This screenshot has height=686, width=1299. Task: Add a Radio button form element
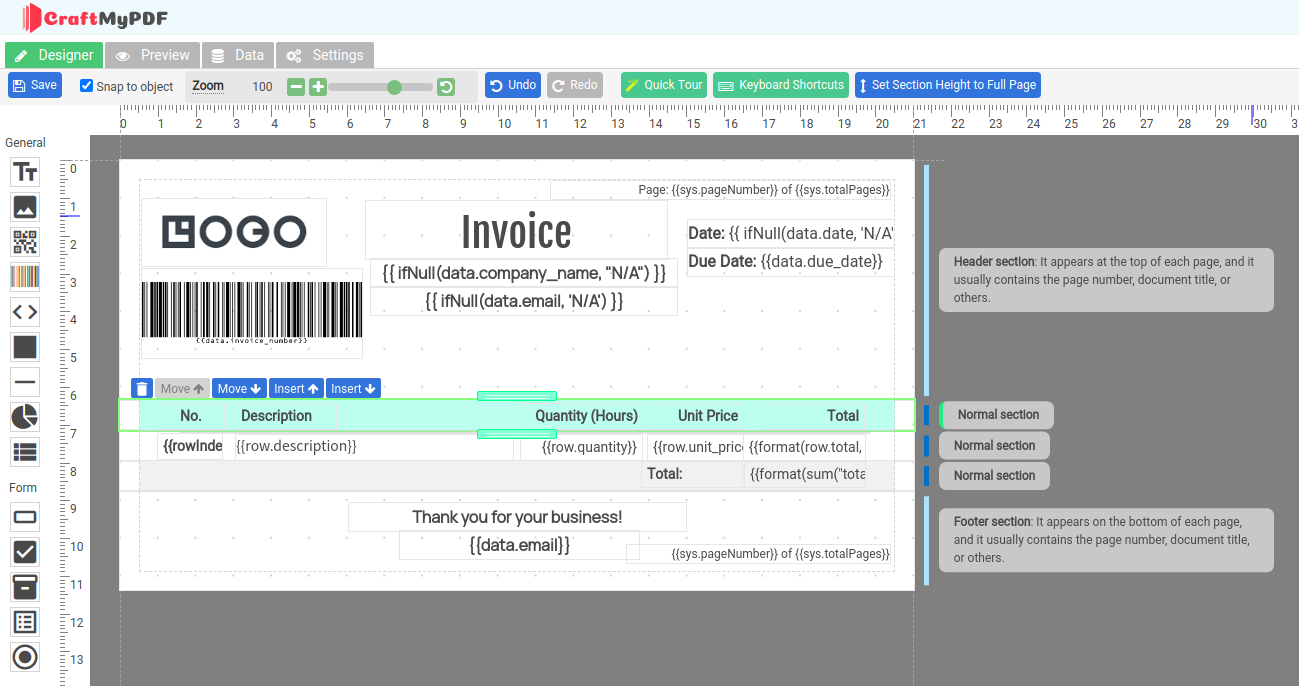(x=25, y=657)
